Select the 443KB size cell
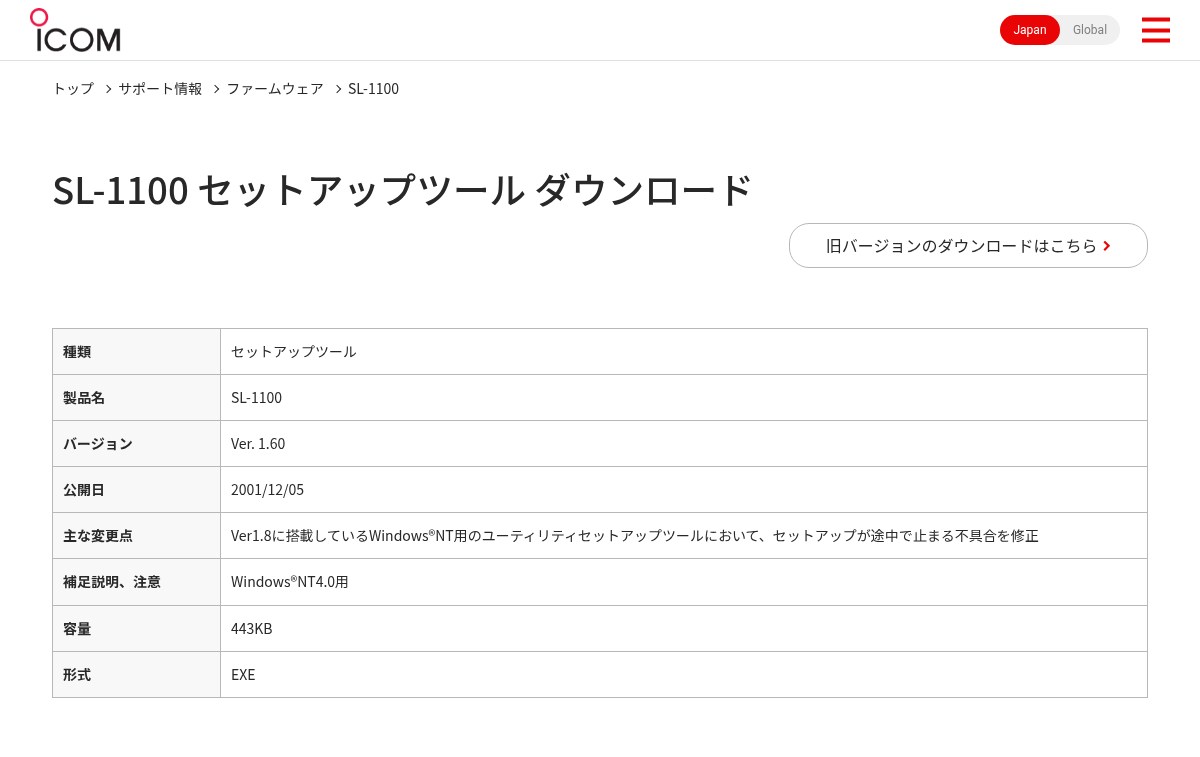The width and height of the screenshot is (1200, 757). click(684, 629)
